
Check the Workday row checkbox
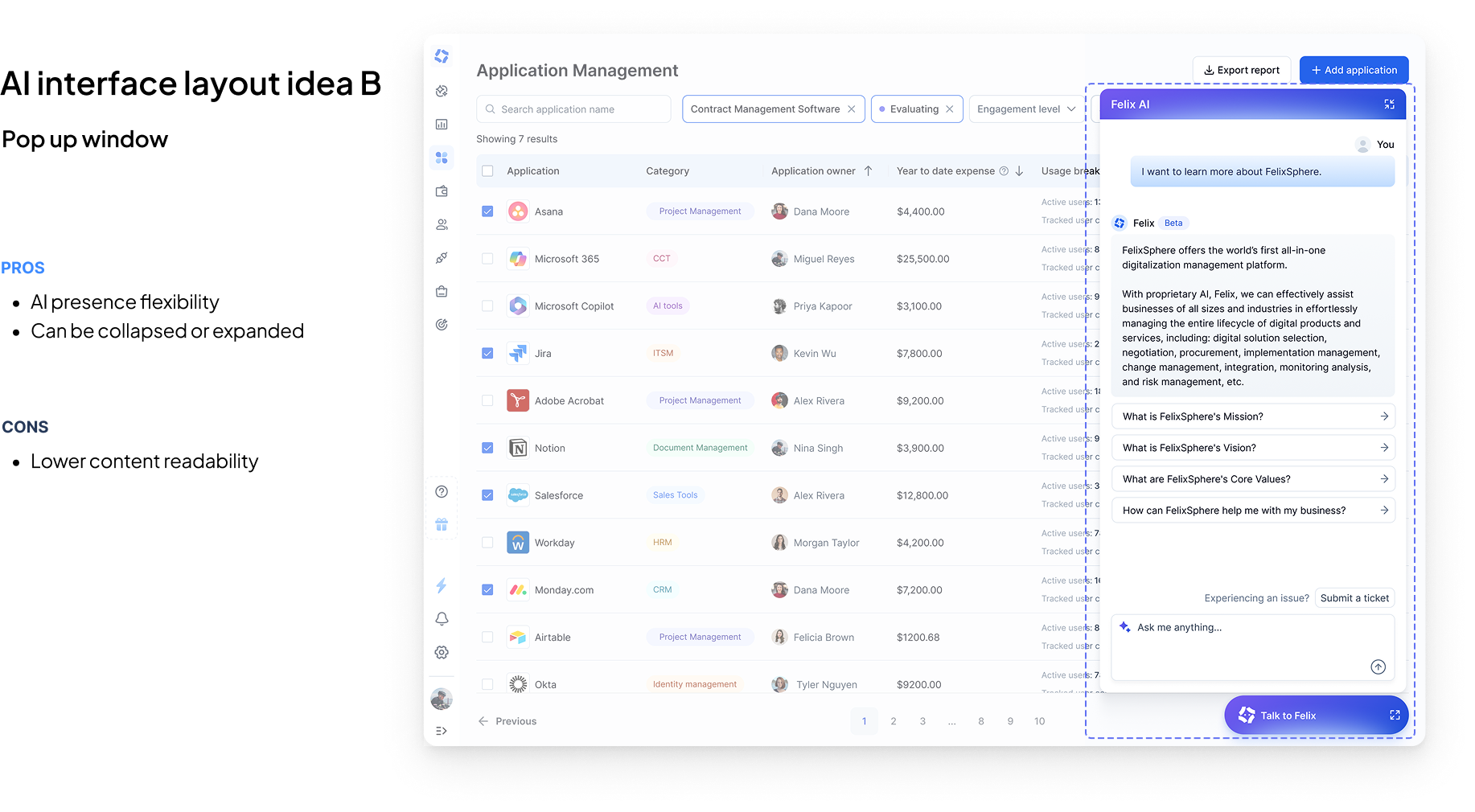(x=487, y=543)
